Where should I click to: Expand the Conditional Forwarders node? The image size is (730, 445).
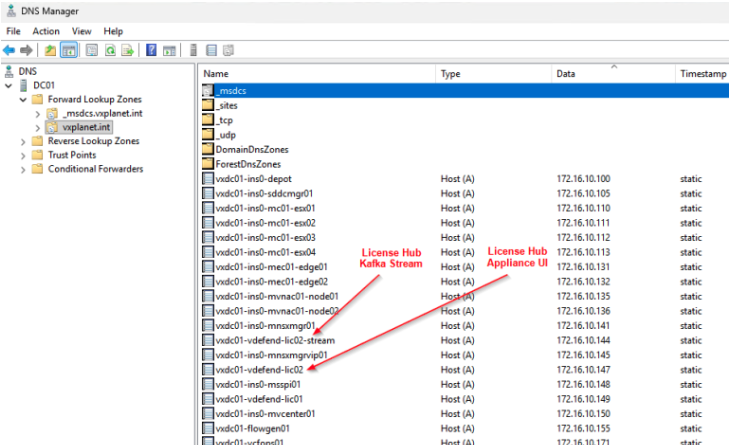pos(23,169)
